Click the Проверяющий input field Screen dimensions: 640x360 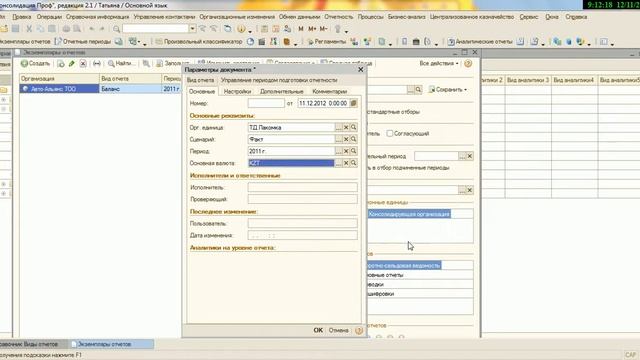click(302, 199)
